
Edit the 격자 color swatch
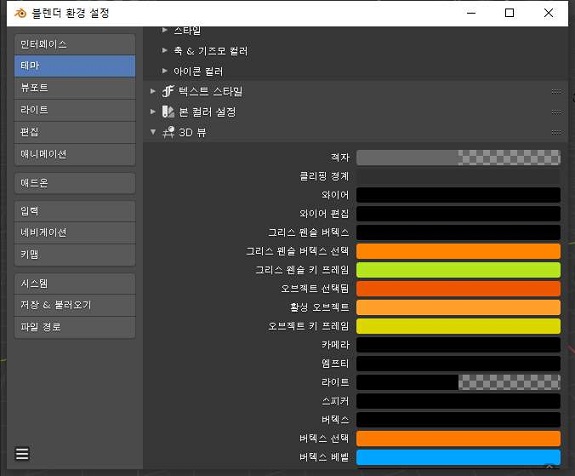[458, 158]
